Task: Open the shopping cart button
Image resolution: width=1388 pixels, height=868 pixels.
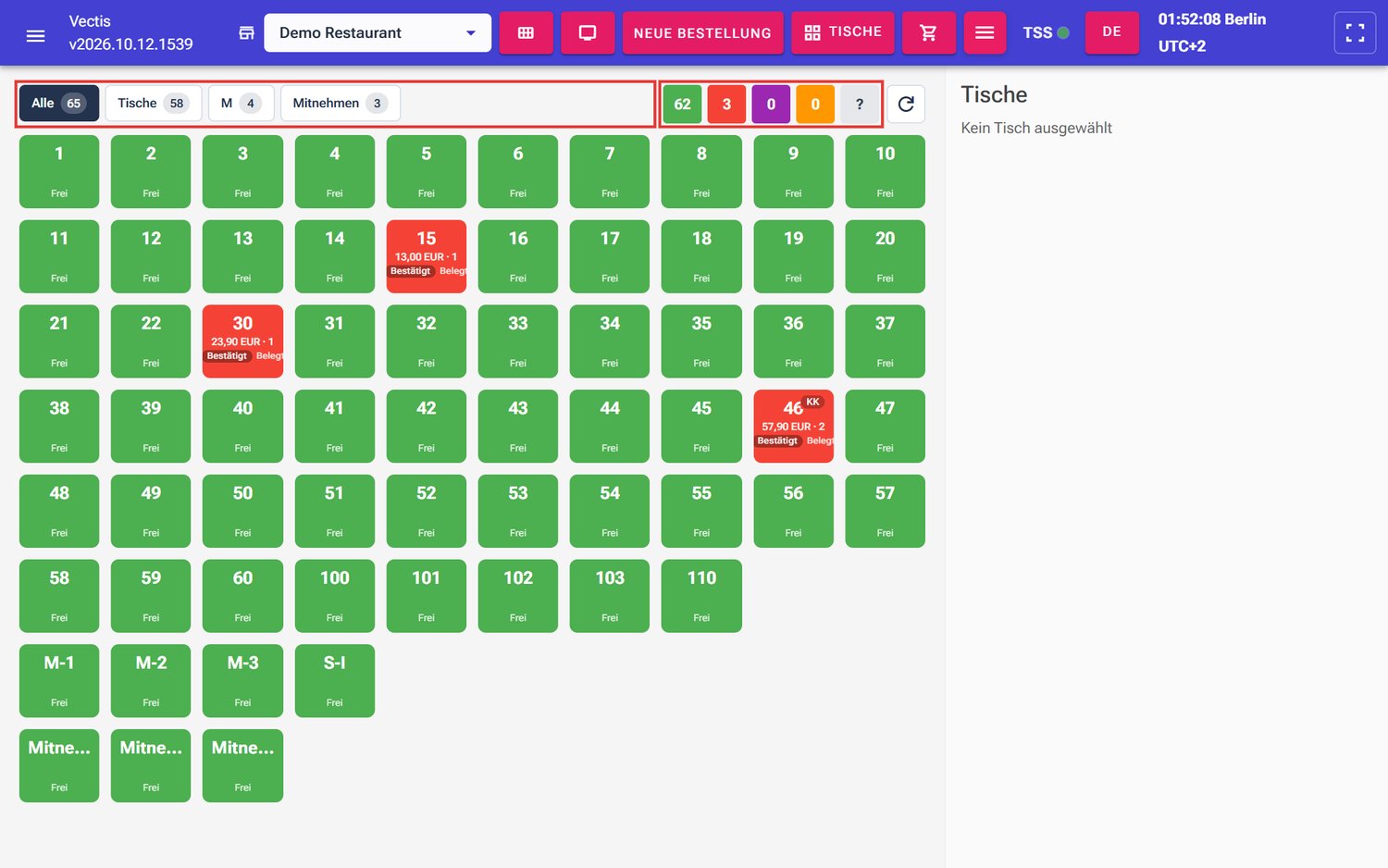Action: tap(928, 33)
